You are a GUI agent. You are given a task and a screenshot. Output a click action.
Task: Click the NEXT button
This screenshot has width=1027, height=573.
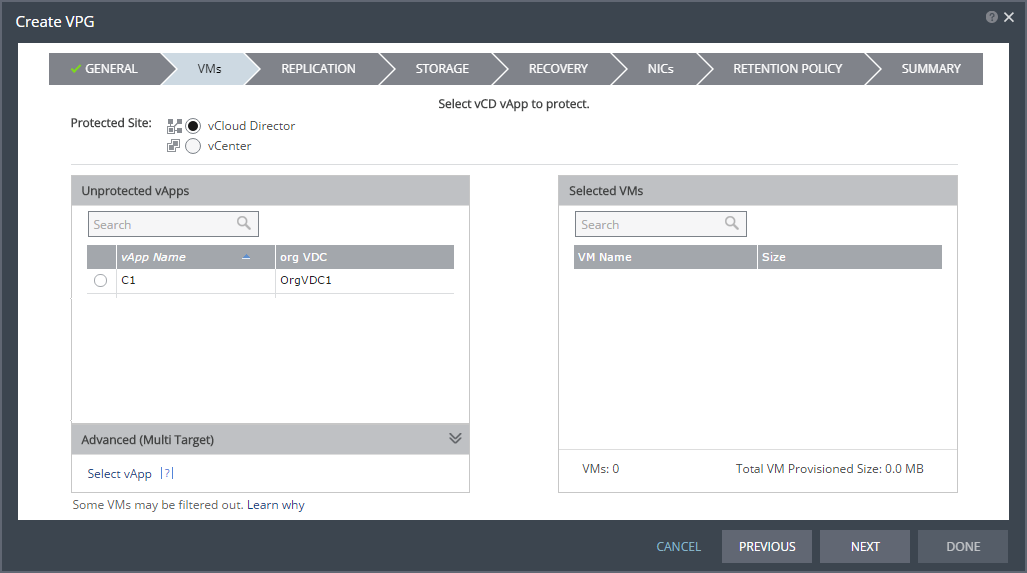[865, 547]
